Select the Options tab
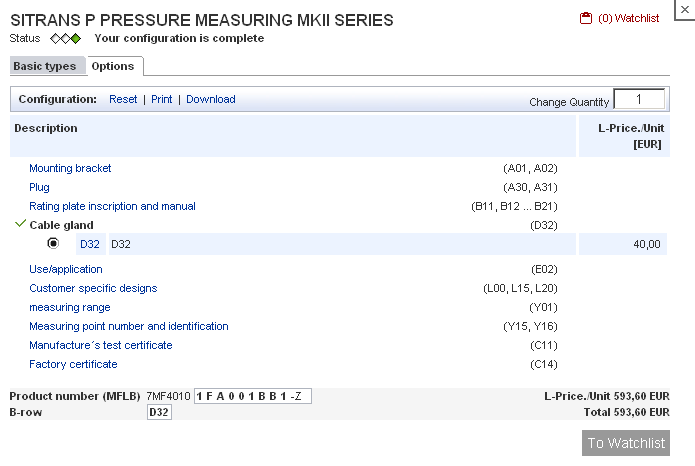 (113, 66)
